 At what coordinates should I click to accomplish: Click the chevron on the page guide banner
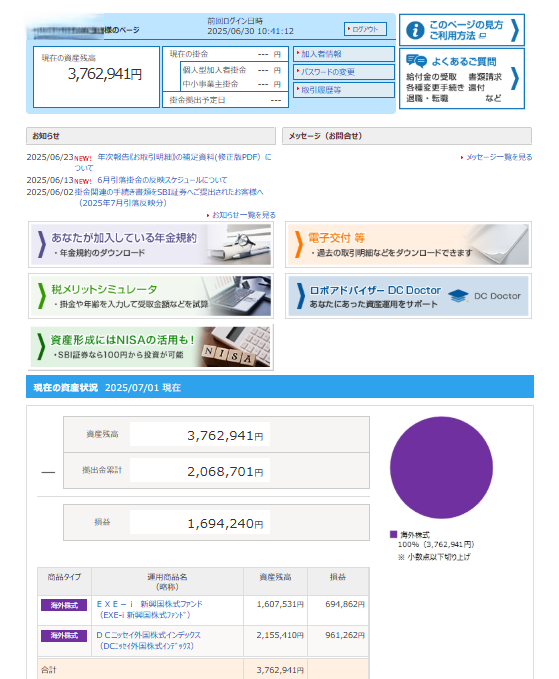(x=515, y=30)
